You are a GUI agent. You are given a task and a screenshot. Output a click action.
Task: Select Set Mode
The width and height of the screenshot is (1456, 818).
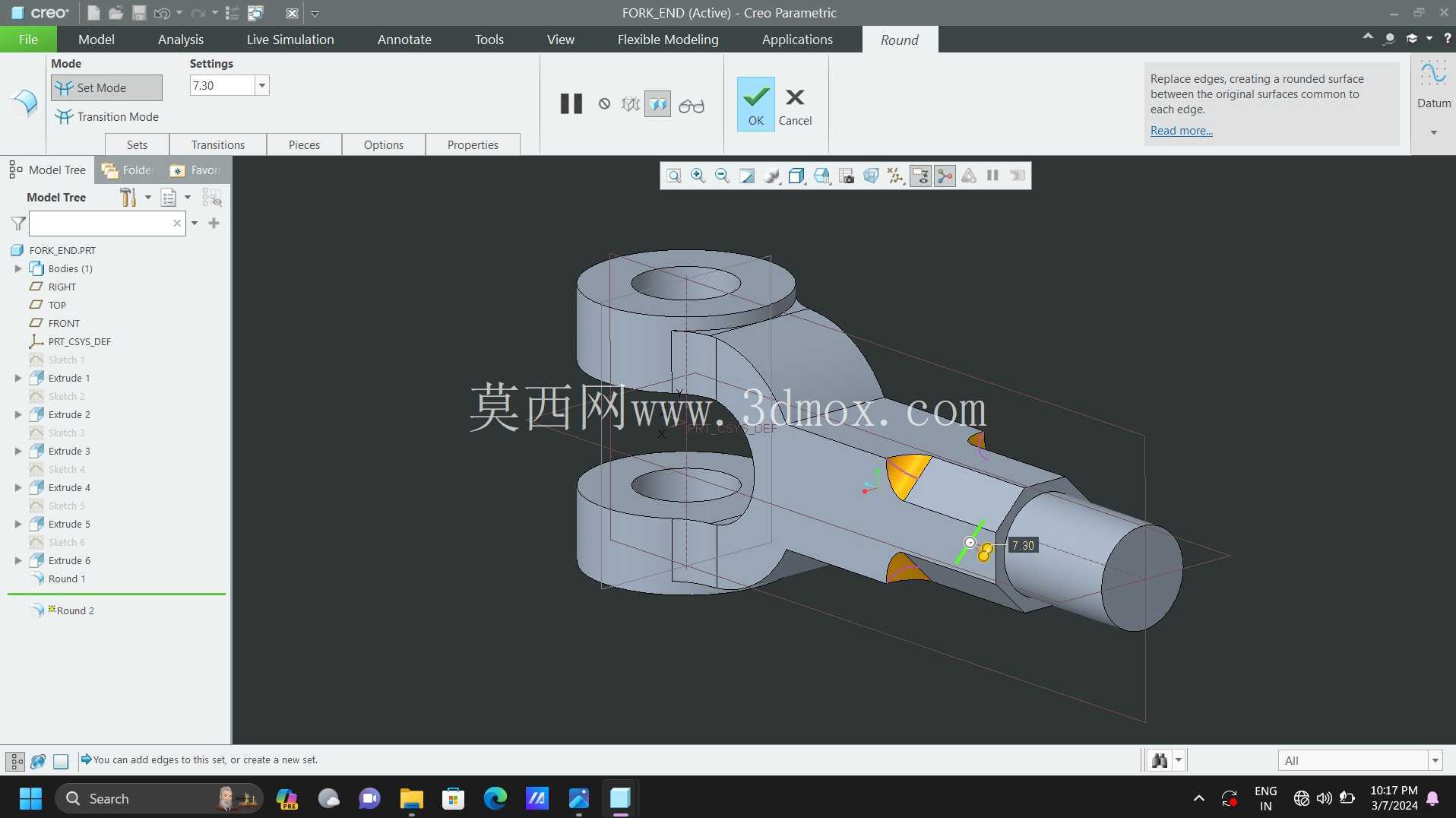tap(107, 87)
